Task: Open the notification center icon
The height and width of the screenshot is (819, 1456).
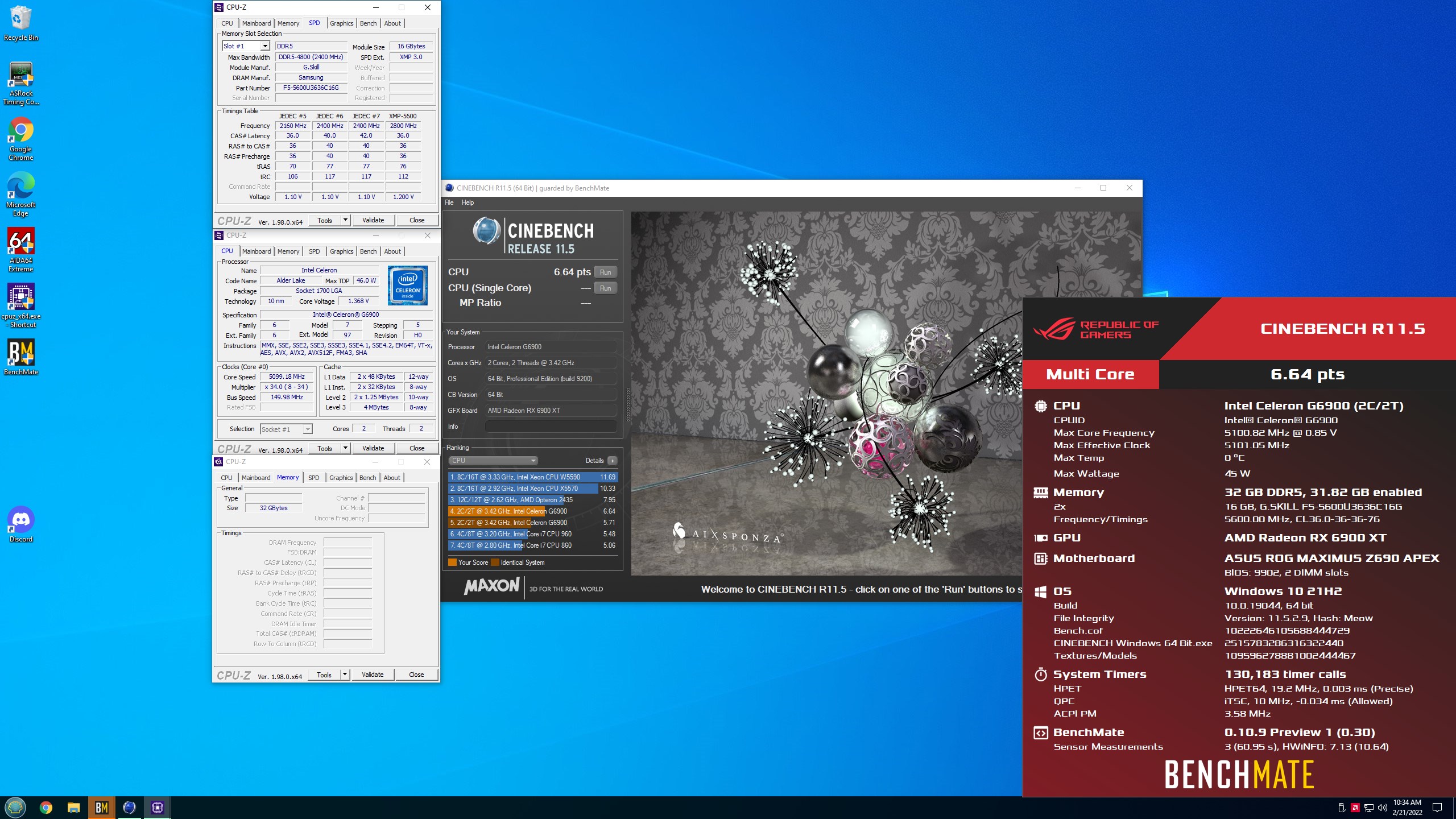Action: click(x=1437, y=808)
